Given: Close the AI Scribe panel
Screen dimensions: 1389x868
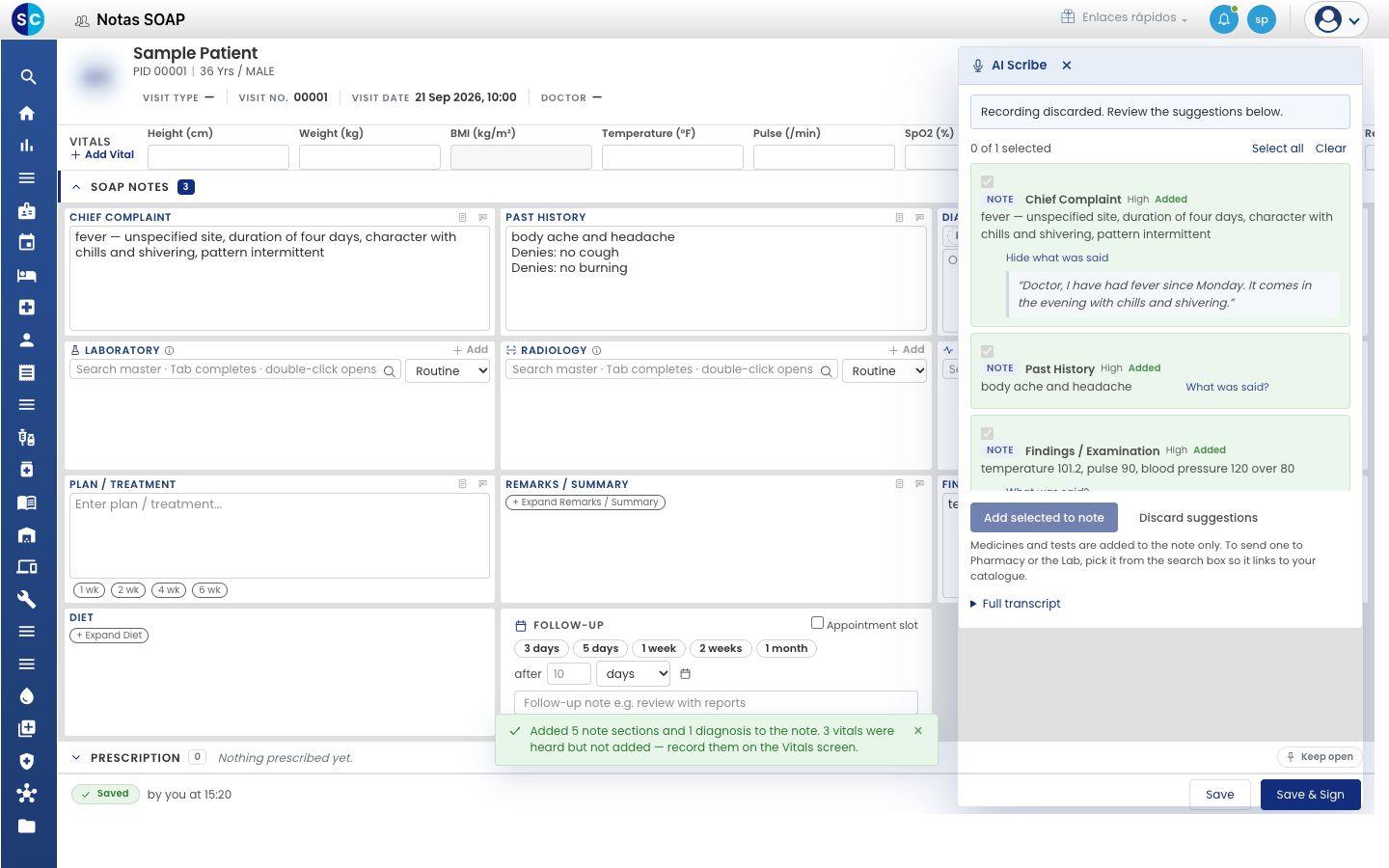Looking at the screenshot, I should (x=1067, y=66).
